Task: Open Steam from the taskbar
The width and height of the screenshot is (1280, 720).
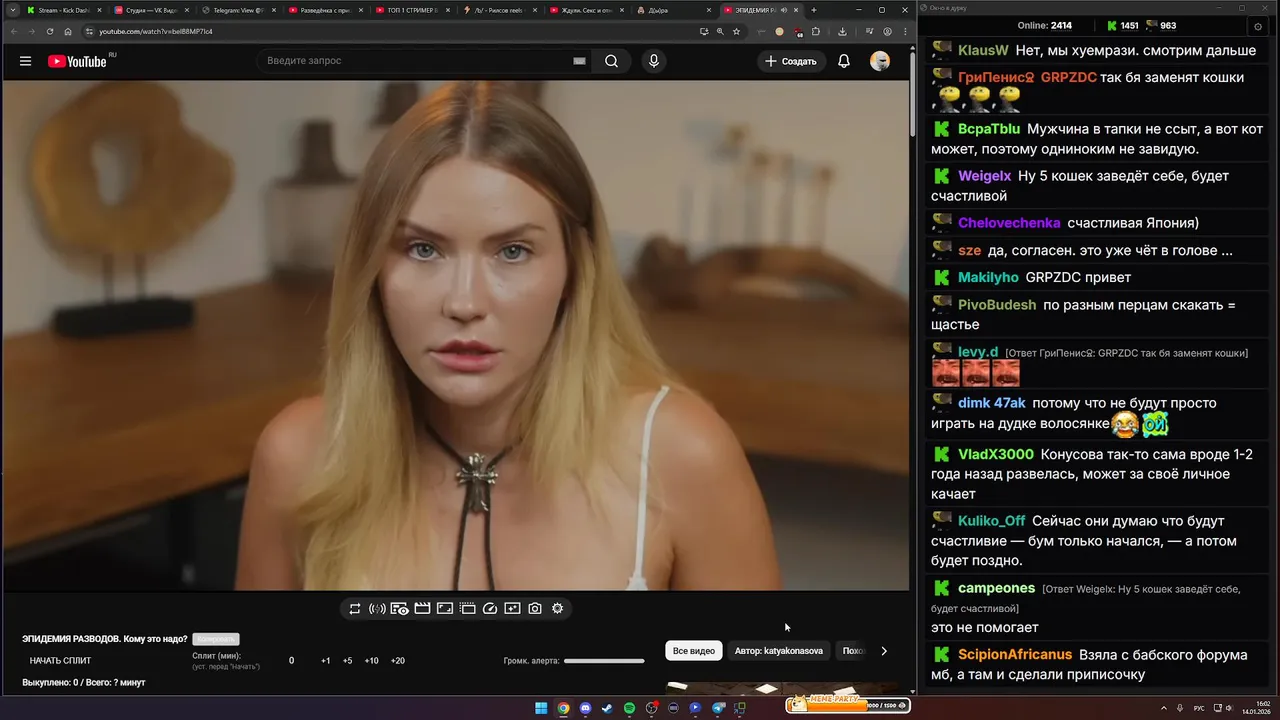Action: (607, 708)
